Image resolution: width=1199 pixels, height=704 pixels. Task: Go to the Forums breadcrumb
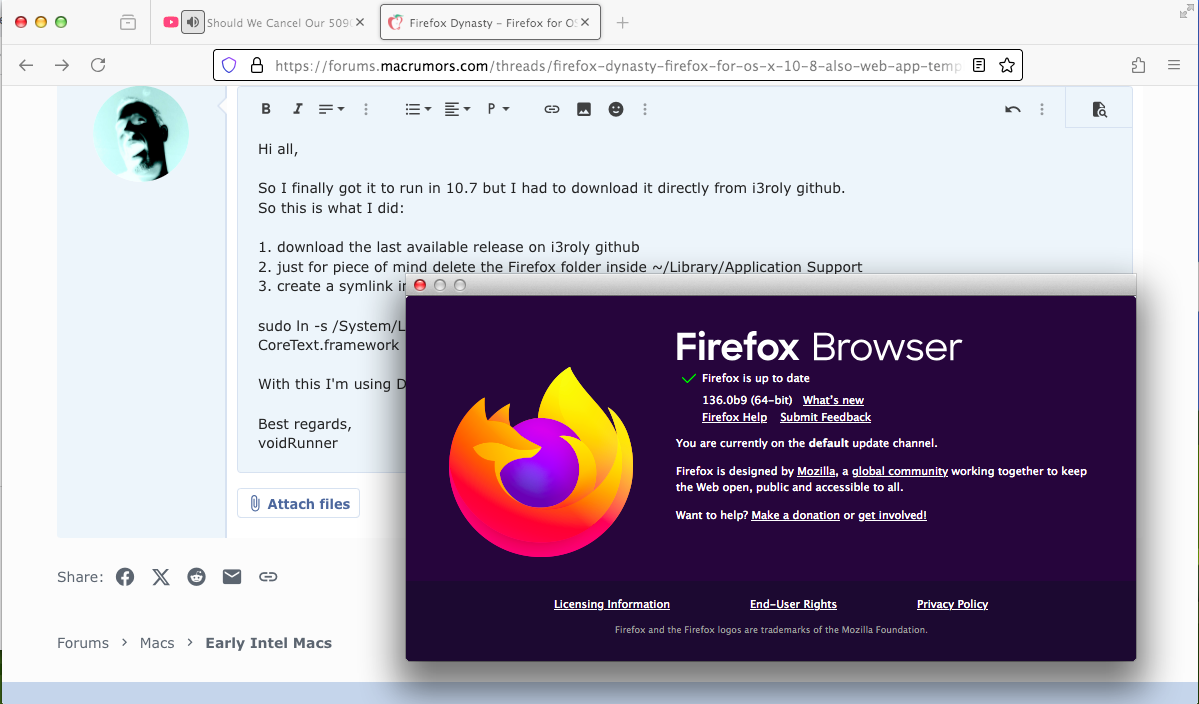point(83,643)
